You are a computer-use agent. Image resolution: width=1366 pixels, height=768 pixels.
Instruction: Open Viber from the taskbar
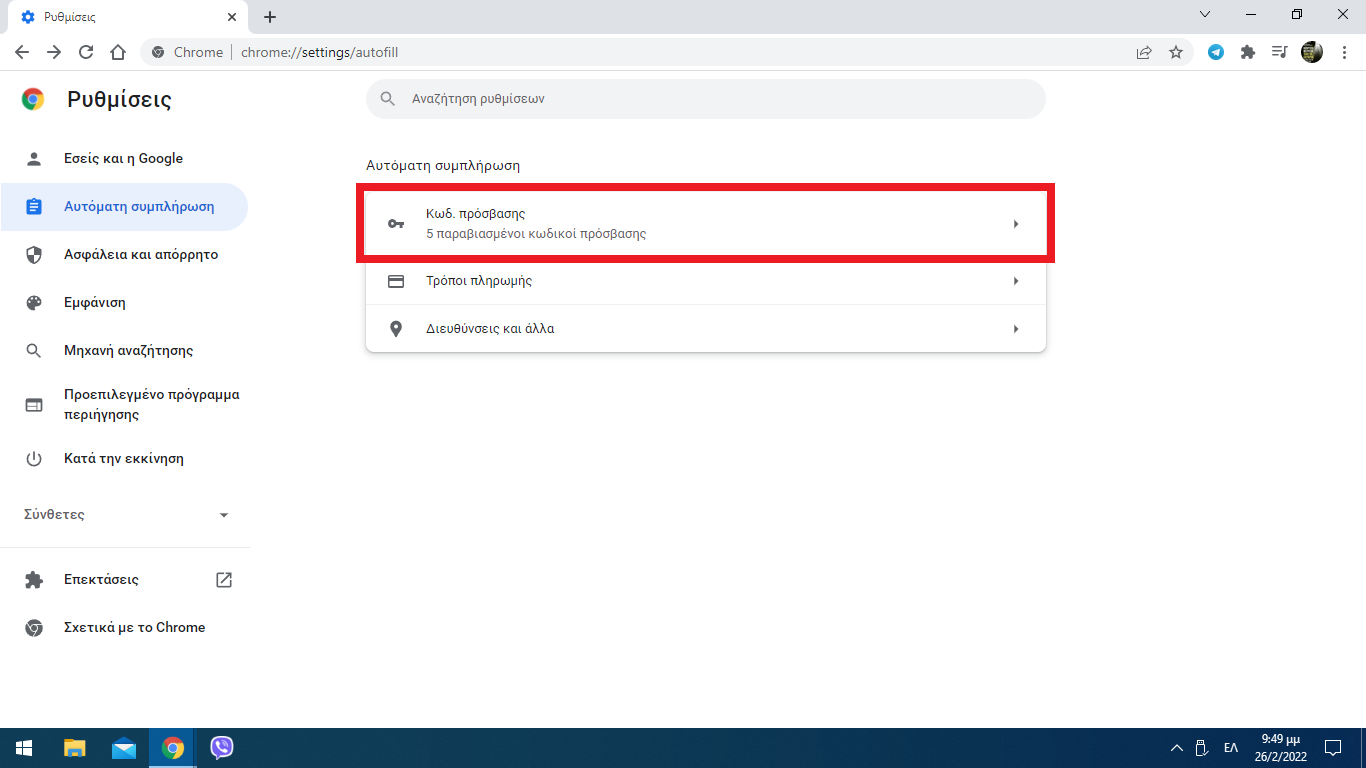pos(222,748)
